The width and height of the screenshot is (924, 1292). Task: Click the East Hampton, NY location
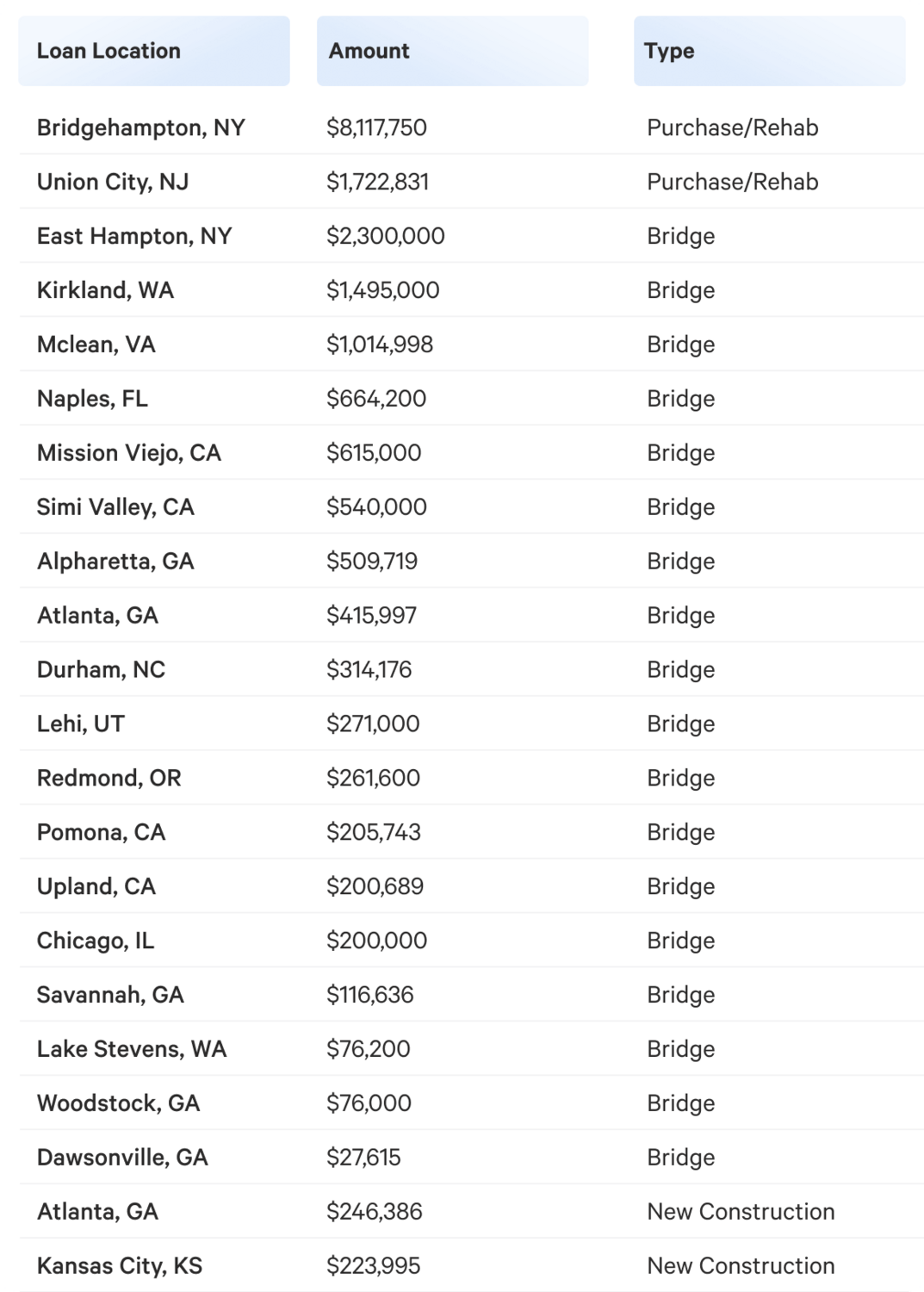(134, 236)
